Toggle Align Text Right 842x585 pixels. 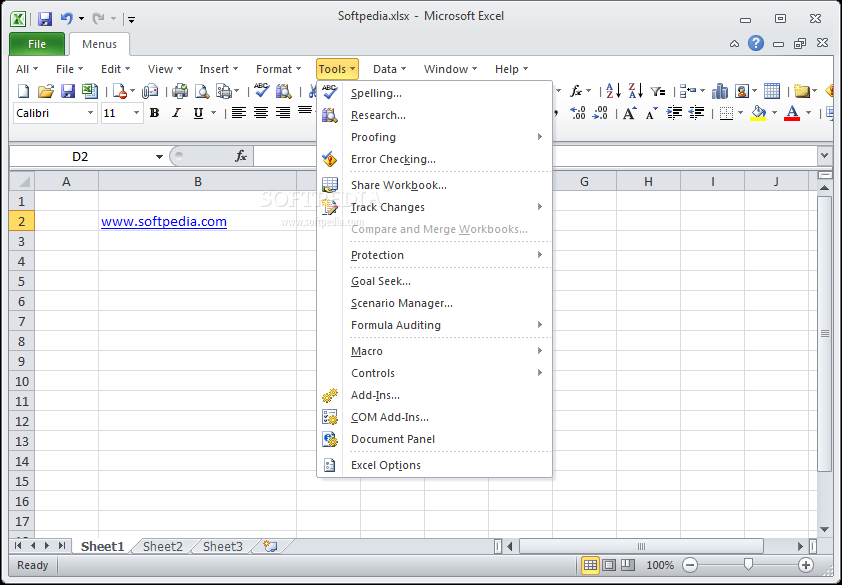tap(282, 113)
